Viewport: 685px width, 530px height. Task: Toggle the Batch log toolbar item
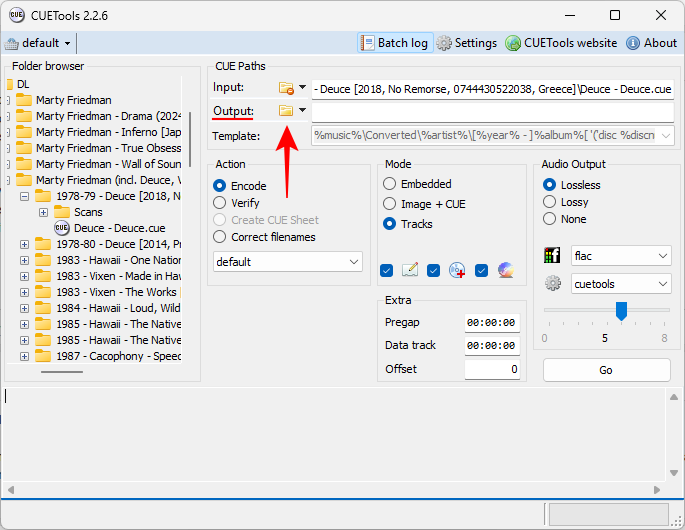(394, 43)
